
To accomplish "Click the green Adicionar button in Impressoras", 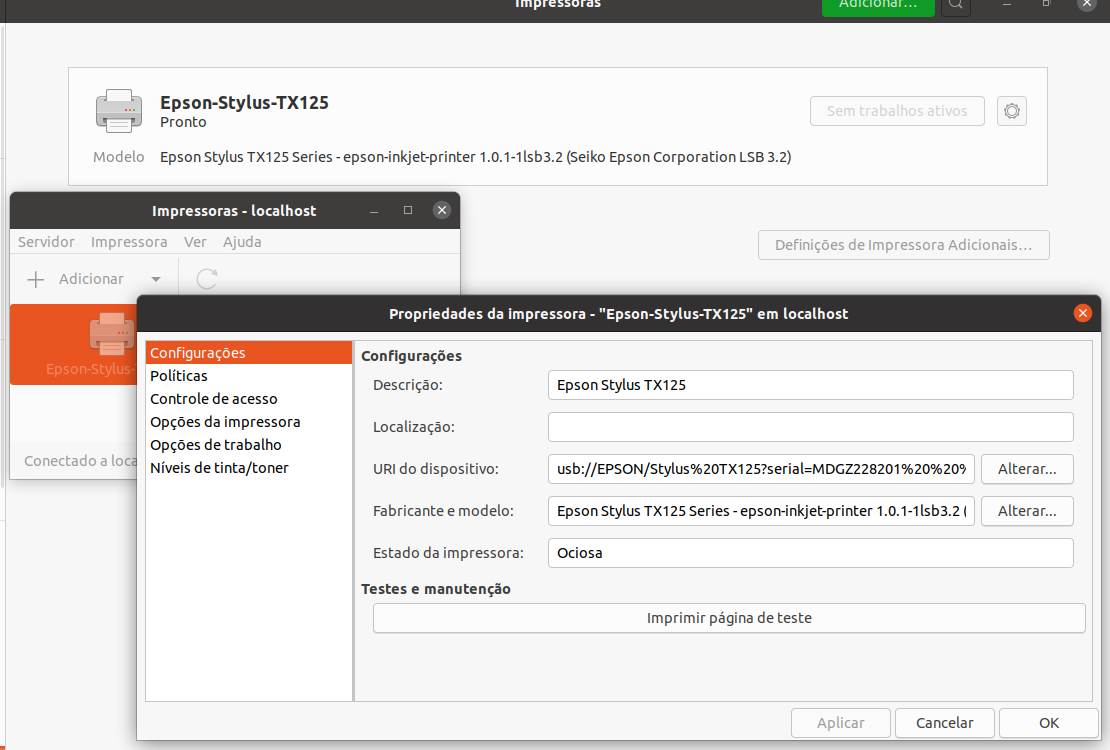I will [x=878, y=6].
